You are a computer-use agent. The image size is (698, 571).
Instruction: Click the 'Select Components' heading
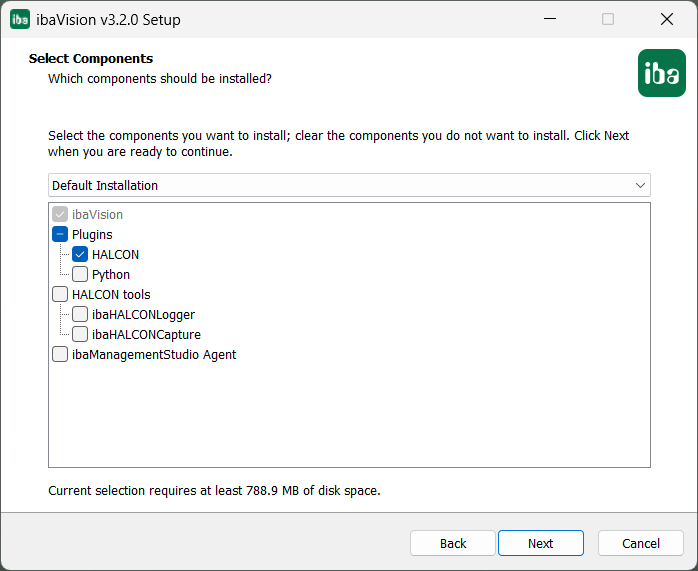pos(91,58)
